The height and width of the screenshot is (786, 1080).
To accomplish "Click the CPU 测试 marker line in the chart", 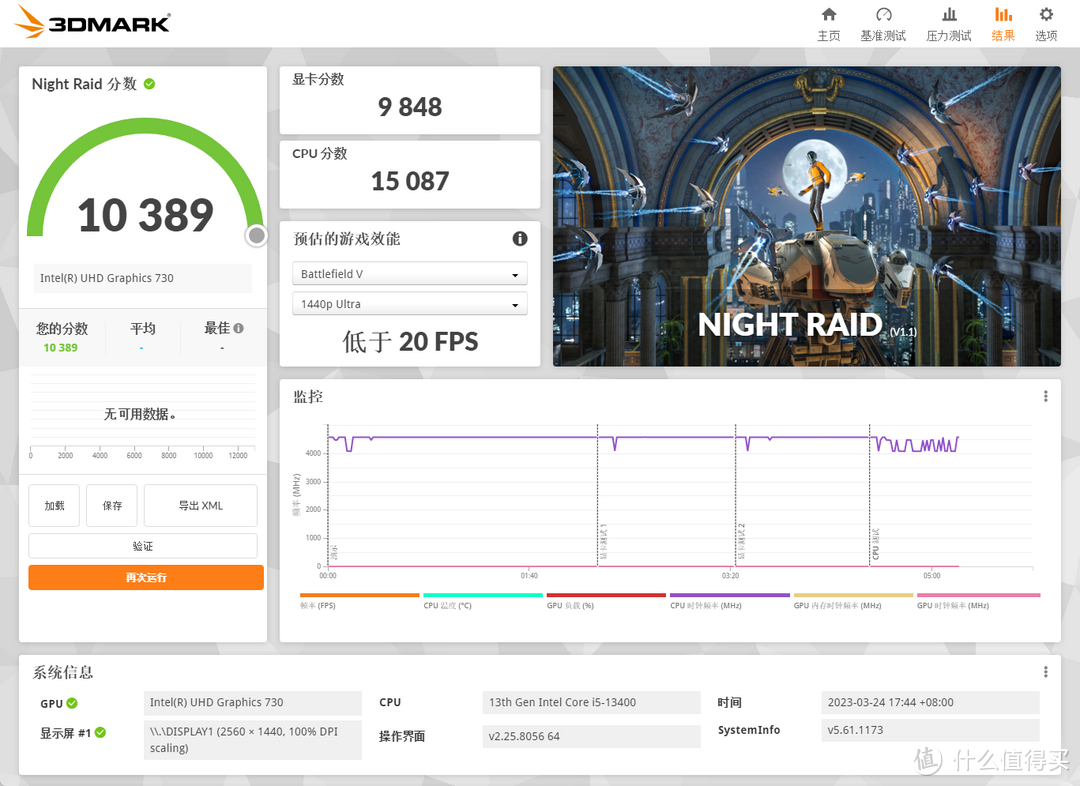I will click(870, 496).
